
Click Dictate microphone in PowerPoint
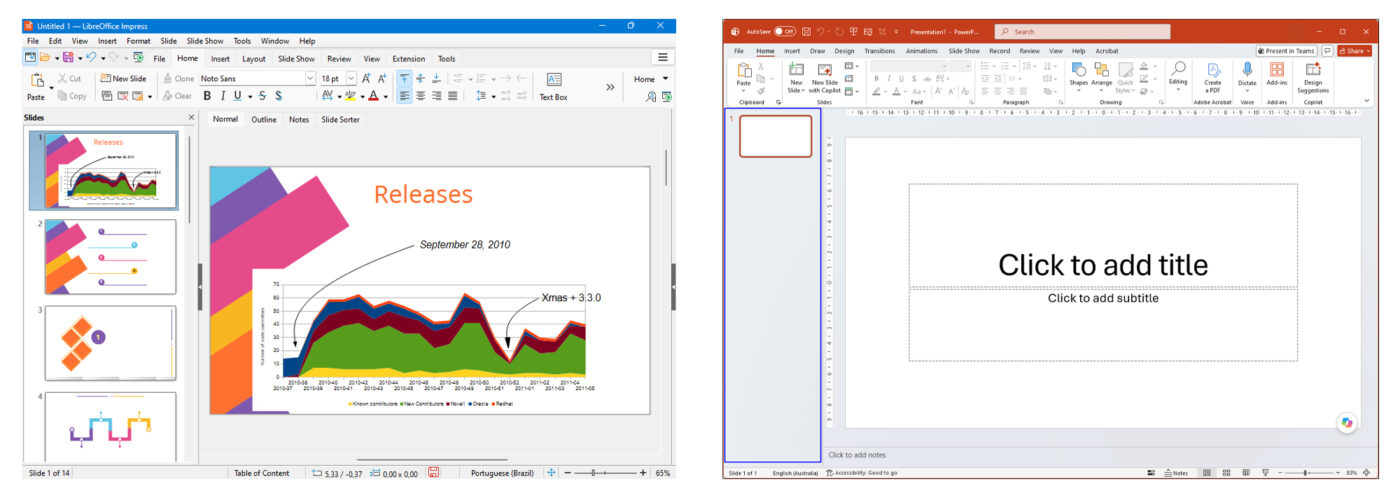pyautogui.click(x=1247, y=77)
